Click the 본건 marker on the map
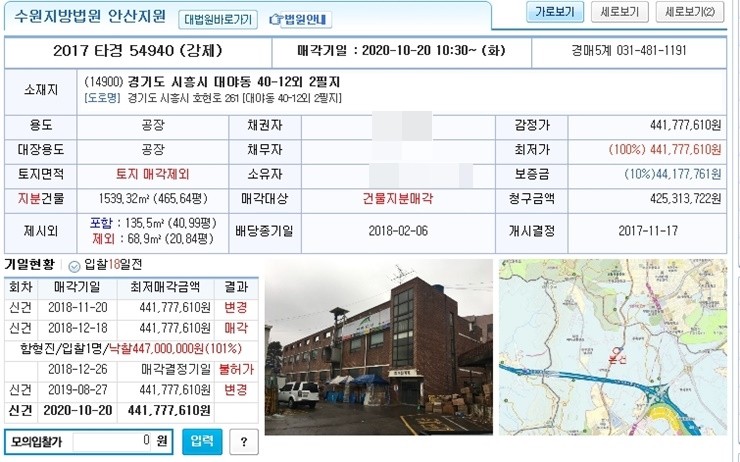 coord(616,355)
